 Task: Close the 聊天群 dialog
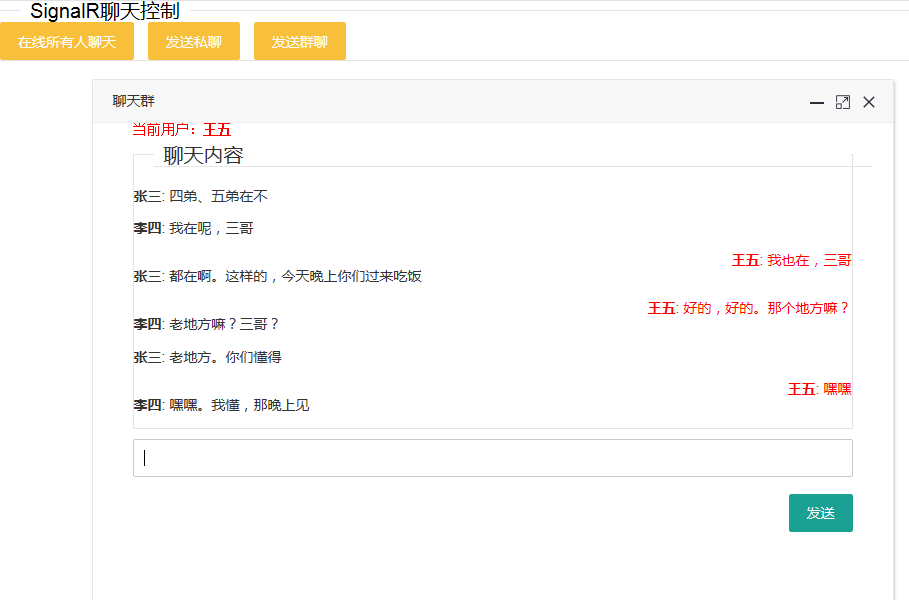[x=868, y=103]
